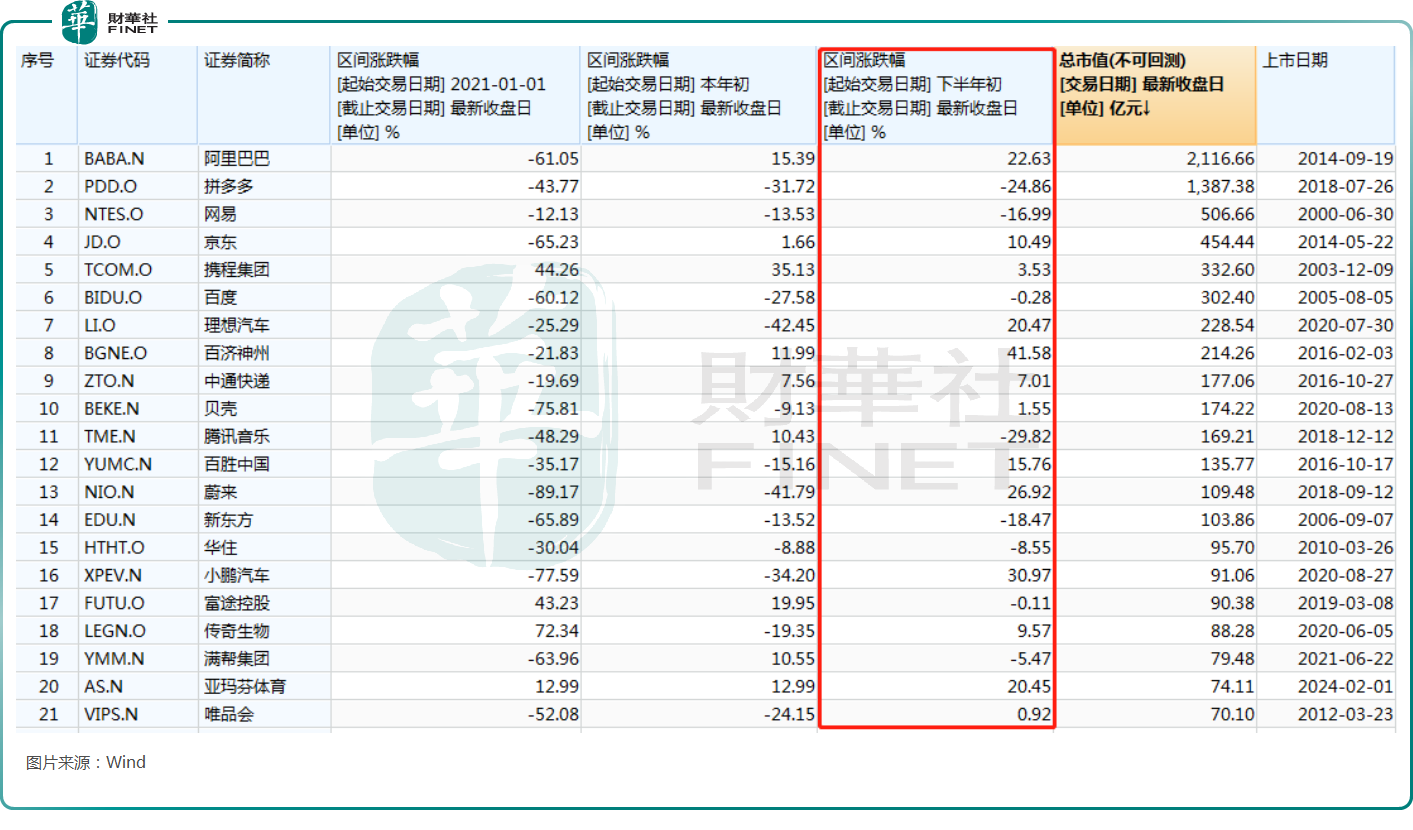
Task: Select the BABA.N ticker cell
Action: click(x=138, y=159)
